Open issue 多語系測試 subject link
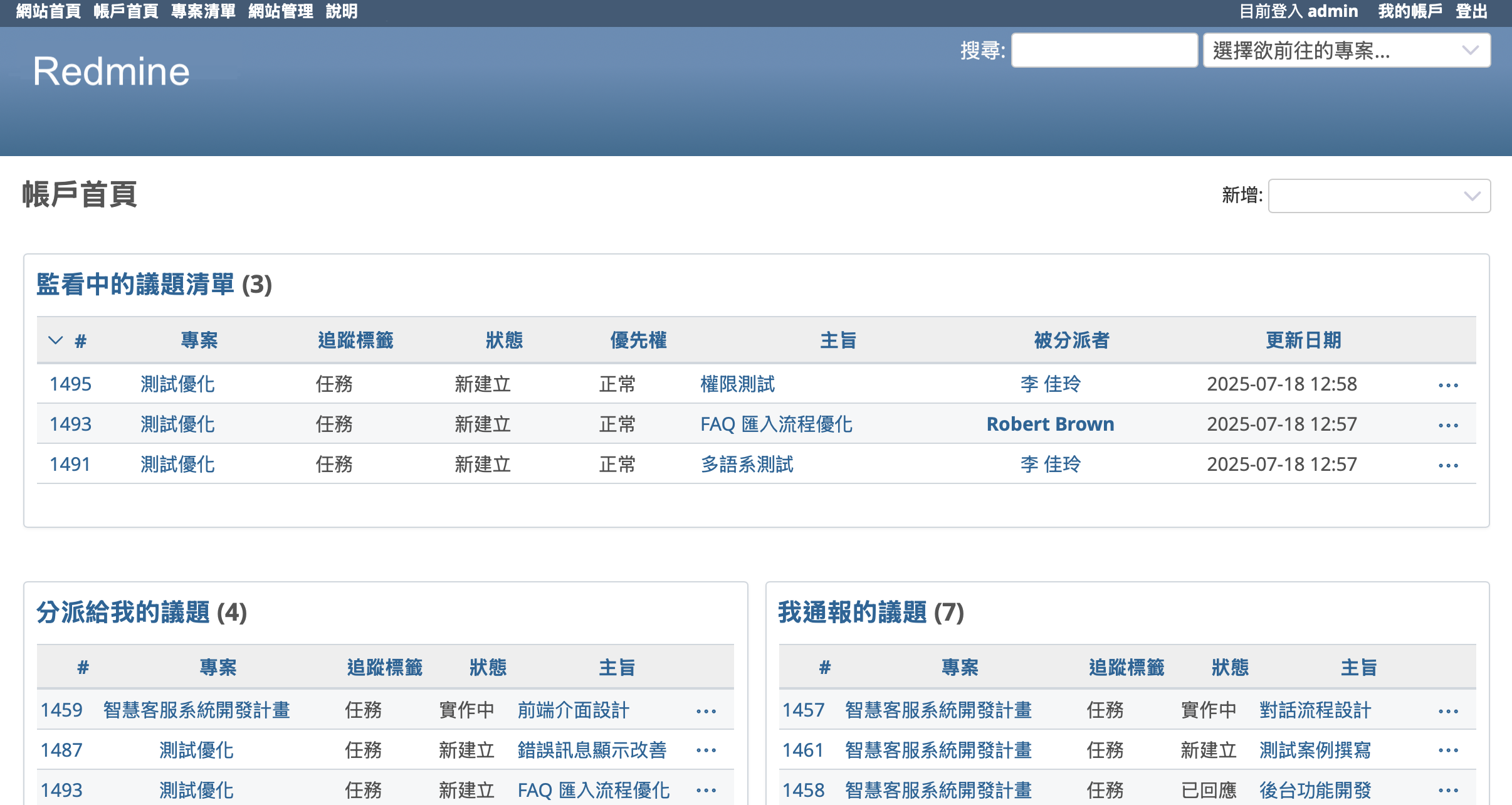 pyautogui.click(x=747, y=464)
